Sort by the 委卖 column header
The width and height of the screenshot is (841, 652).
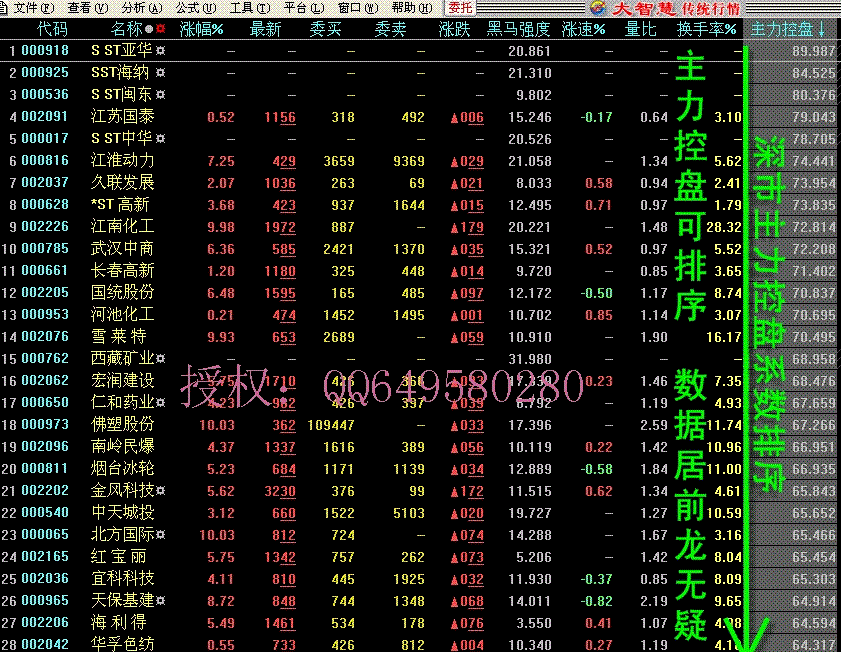click(x=390, y=29)
